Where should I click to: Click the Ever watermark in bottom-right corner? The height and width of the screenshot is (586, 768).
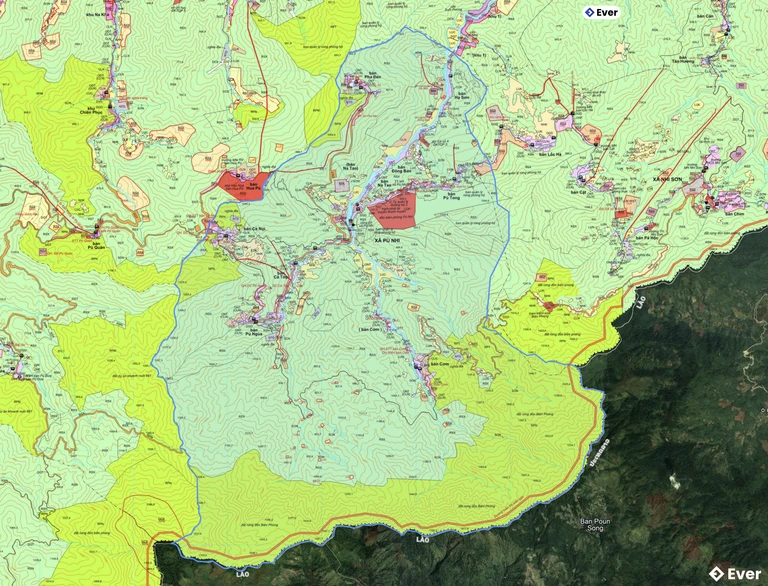pos(735,573)
